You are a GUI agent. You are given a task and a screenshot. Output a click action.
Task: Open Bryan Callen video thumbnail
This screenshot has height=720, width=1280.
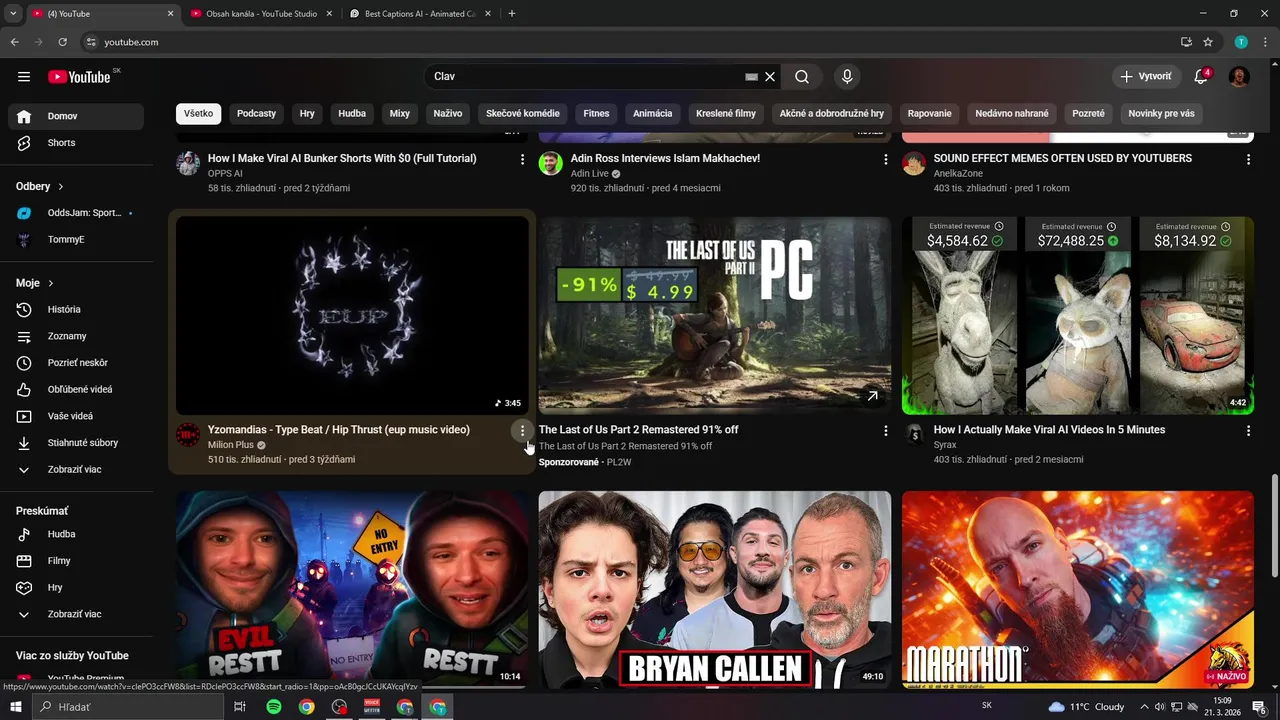(715, 589)
